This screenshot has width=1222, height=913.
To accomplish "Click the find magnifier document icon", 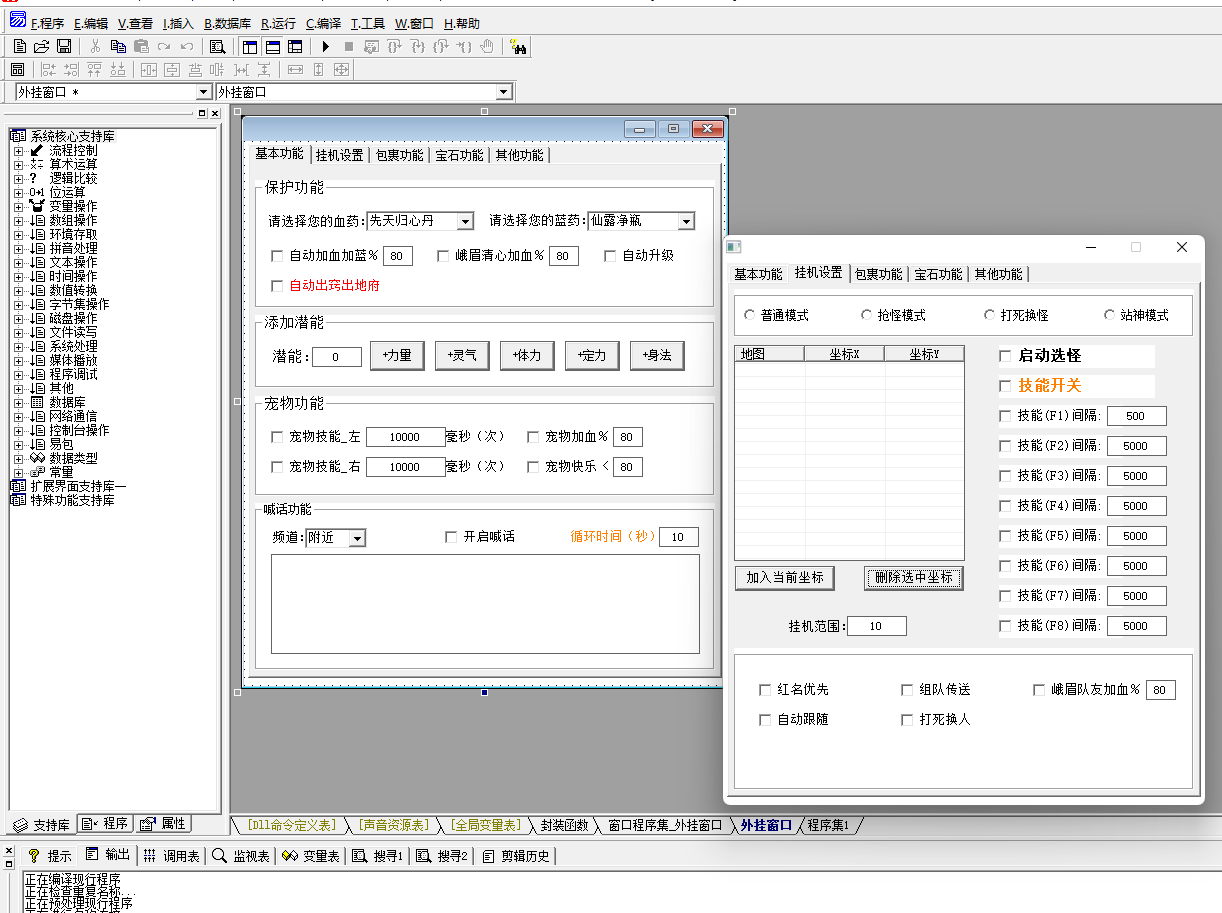I will 217,46.
